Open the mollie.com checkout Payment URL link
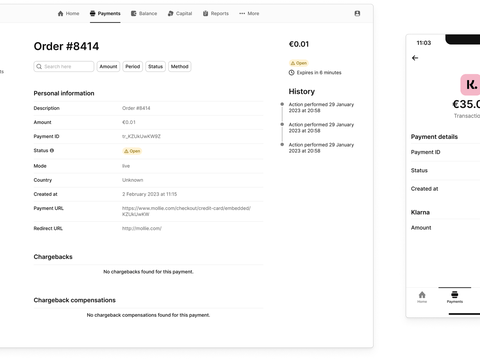The width and height of the screenshot is (480, 360). pos(186,211)
